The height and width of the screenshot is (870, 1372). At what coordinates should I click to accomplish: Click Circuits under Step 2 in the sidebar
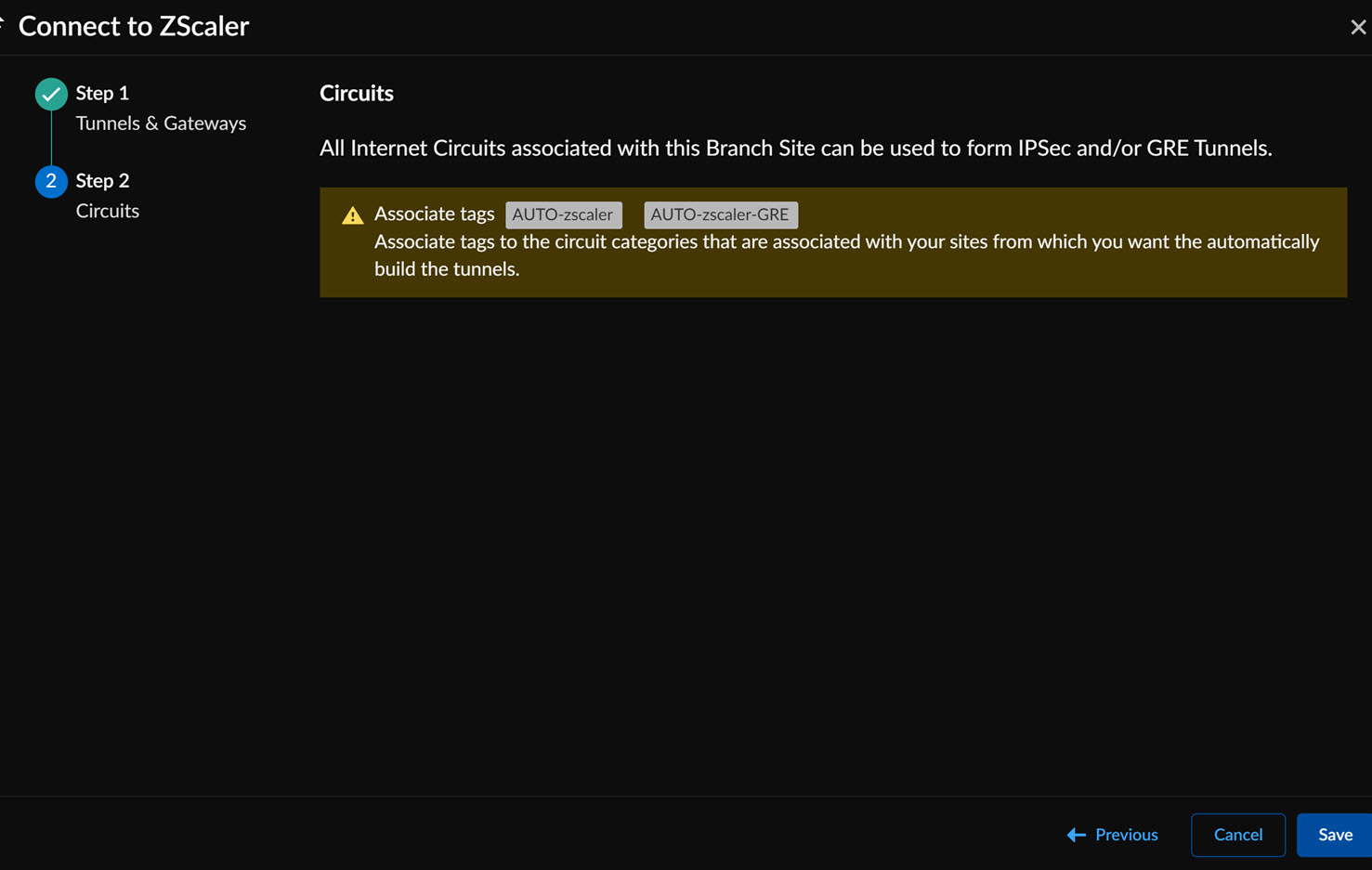tap(108, 211)
